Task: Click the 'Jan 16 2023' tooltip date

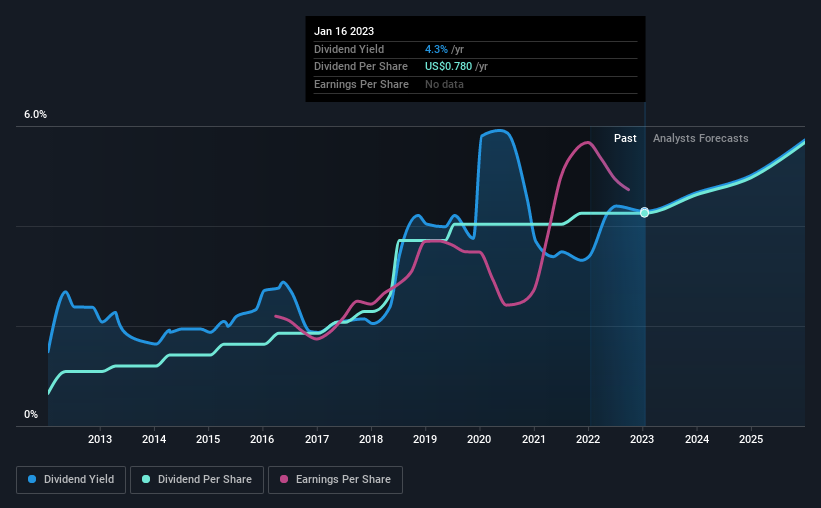Action: pos(344,31)
